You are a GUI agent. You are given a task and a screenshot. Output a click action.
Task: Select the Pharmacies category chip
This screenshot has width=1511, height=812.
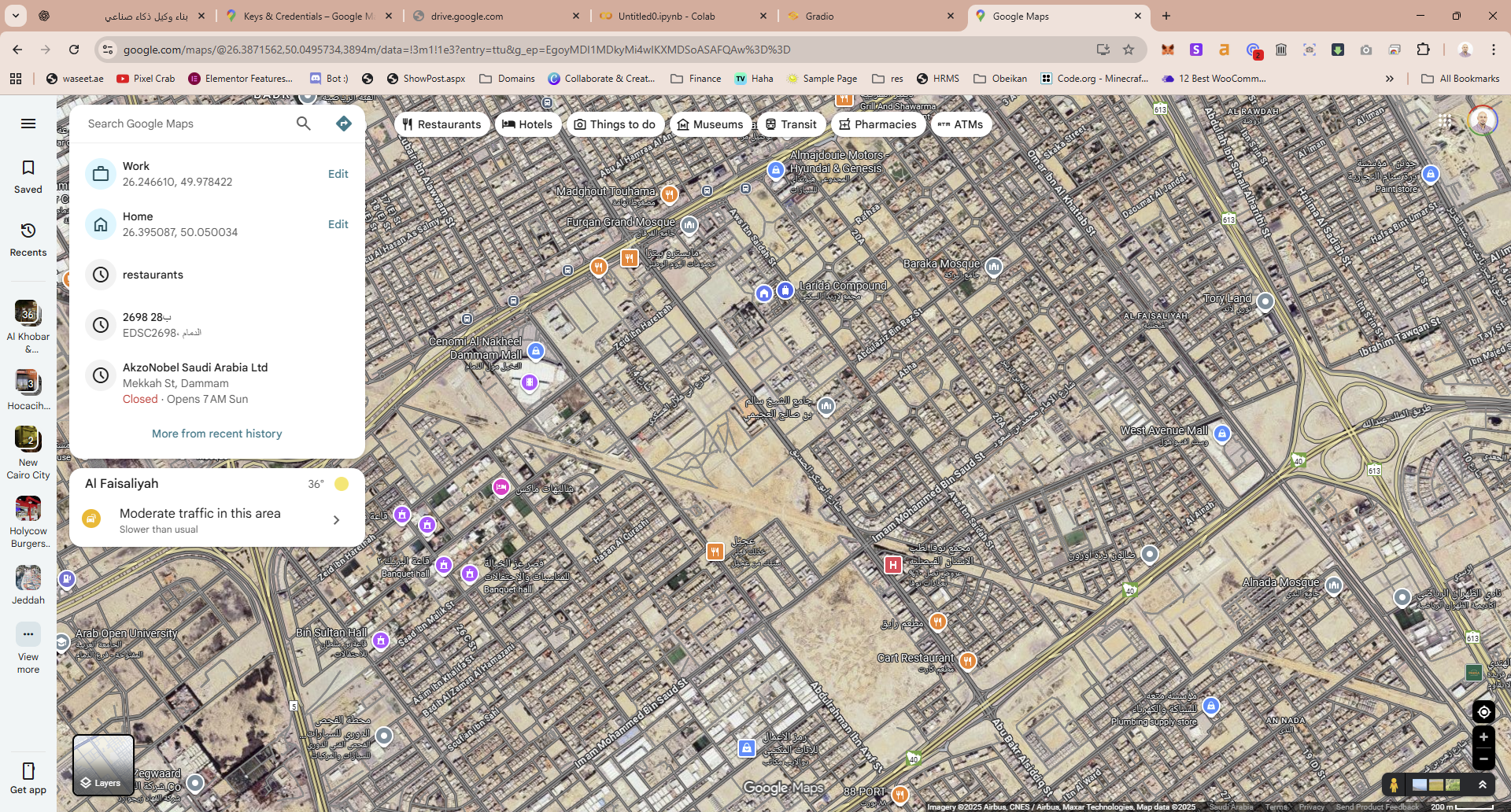(877, 124)
